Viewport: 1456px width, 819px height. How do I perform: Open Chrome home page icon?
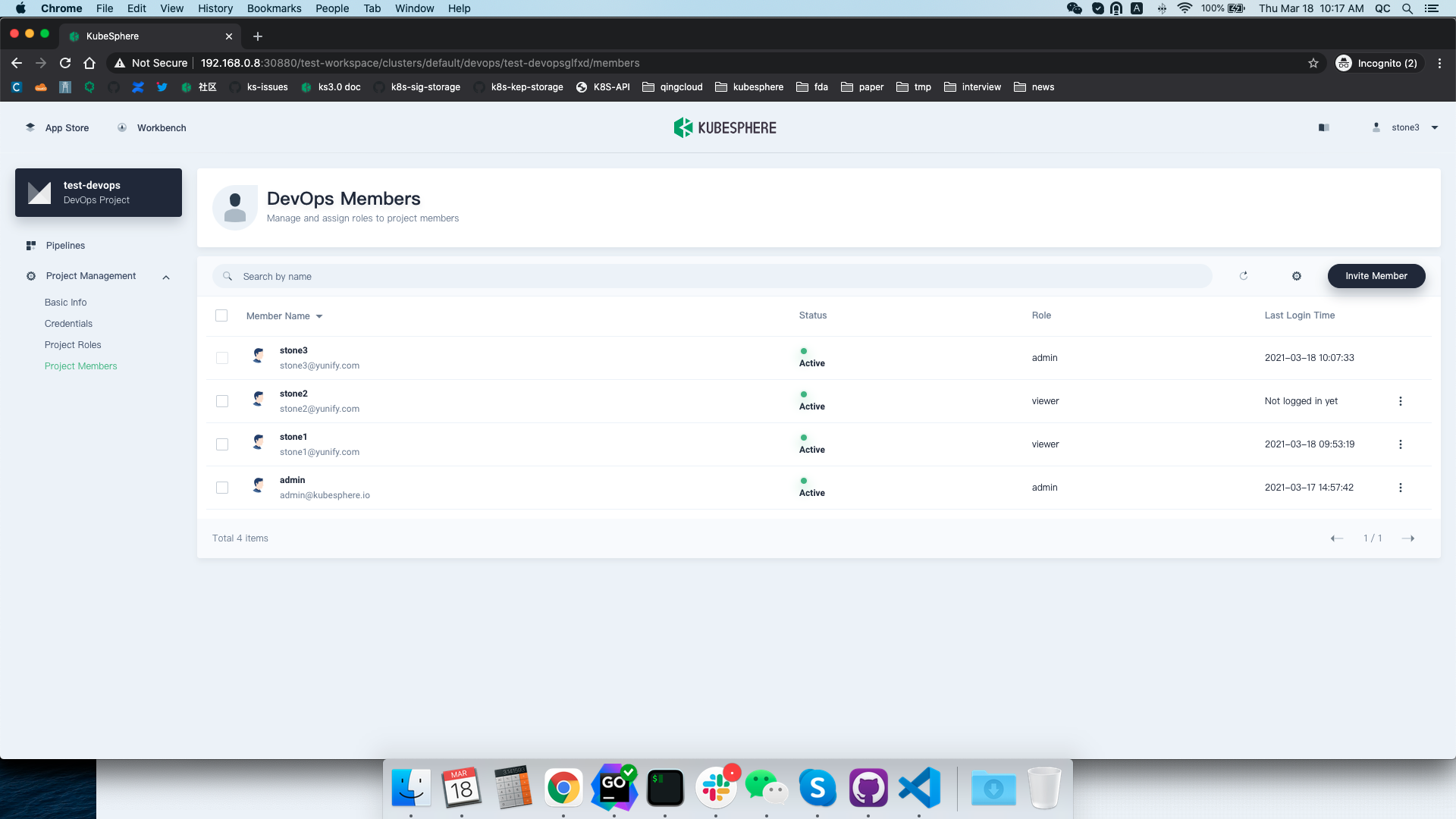pos(89,63)
